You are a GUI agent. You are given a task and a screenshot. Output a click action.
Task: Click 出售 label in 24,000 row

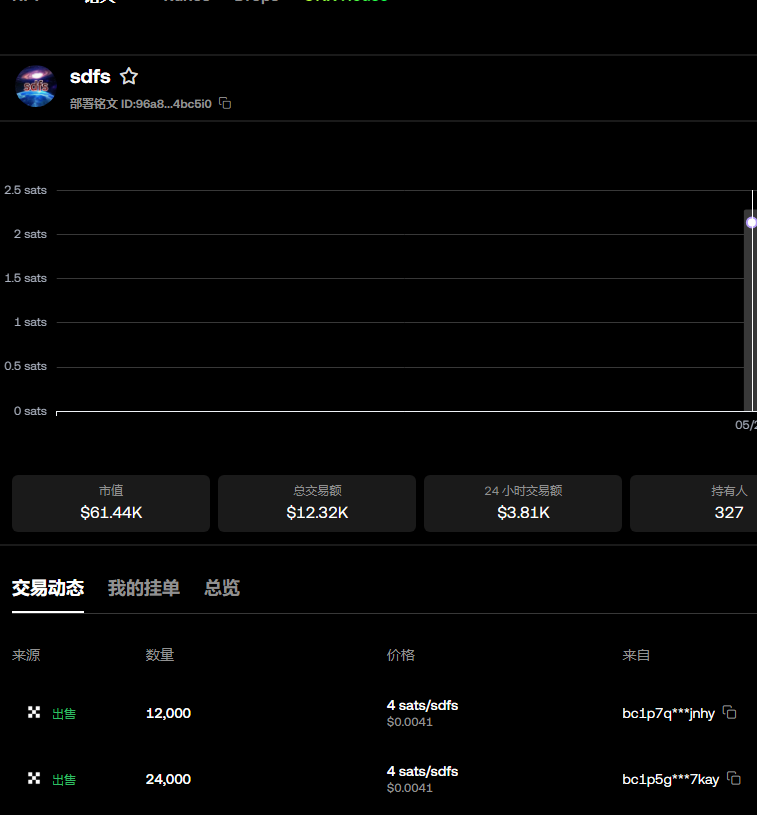(64, 780)
